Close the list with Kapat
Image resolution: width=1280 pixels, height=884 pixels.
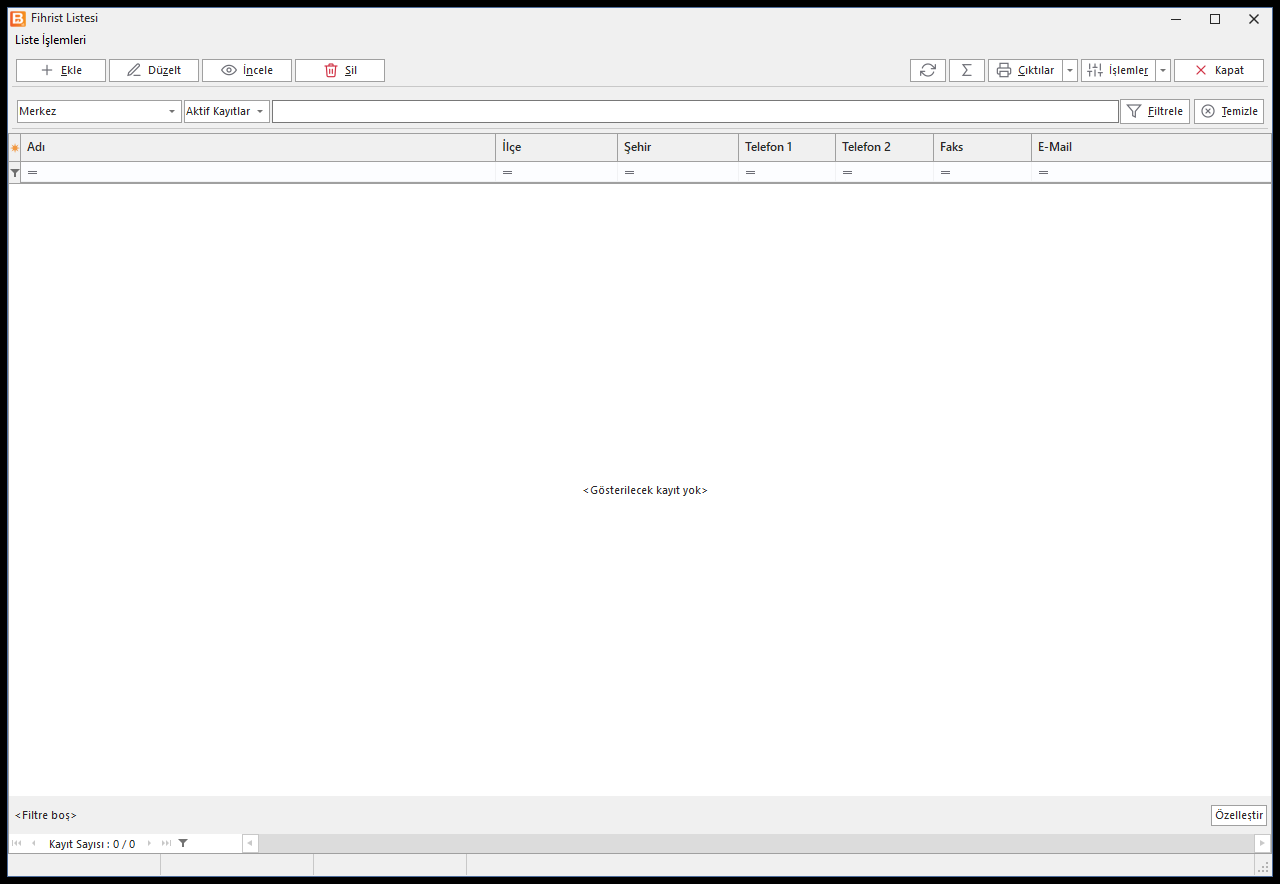click(1219, 70)
